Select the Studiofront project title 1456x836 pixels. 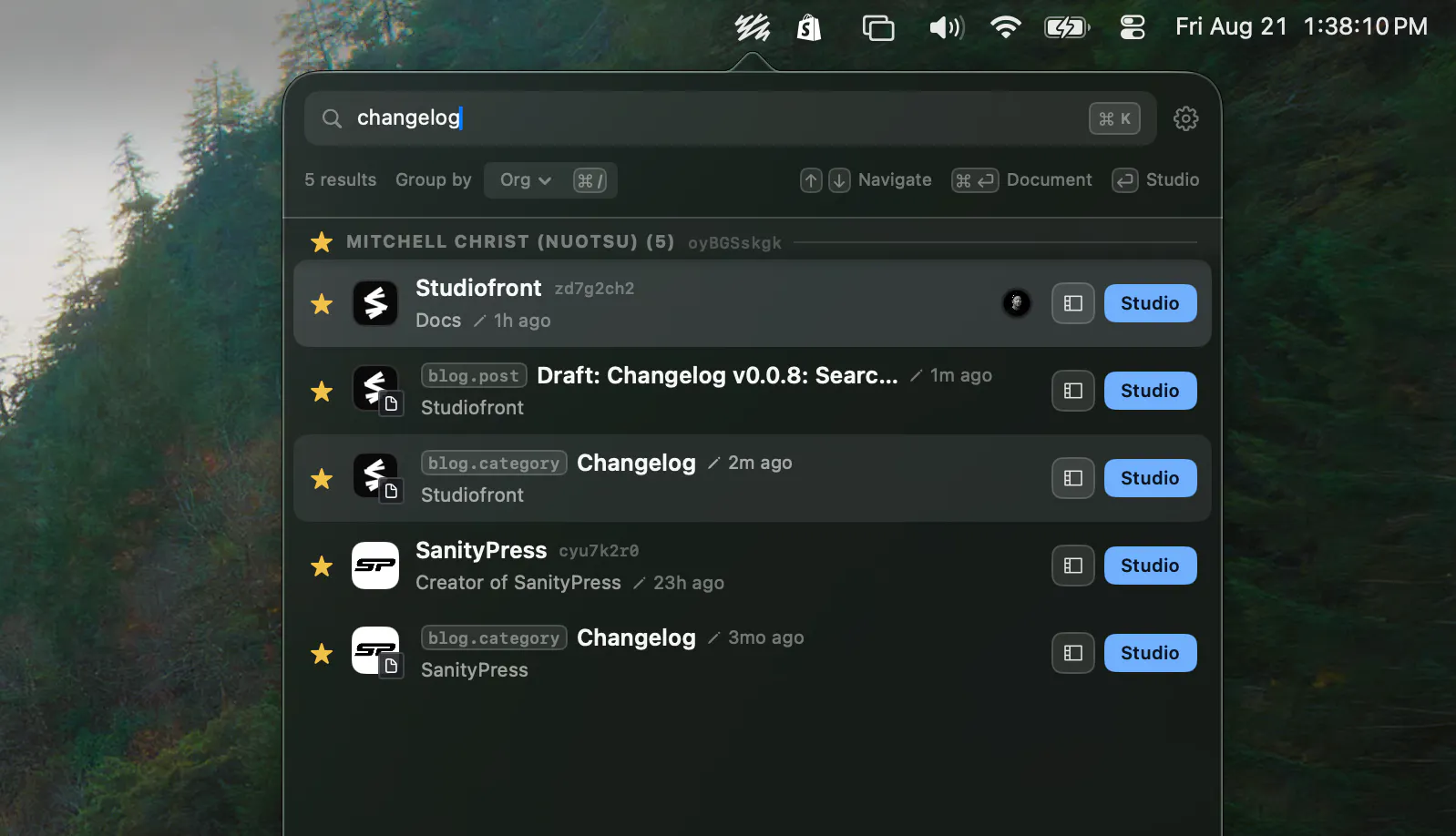tap(478, 288)
